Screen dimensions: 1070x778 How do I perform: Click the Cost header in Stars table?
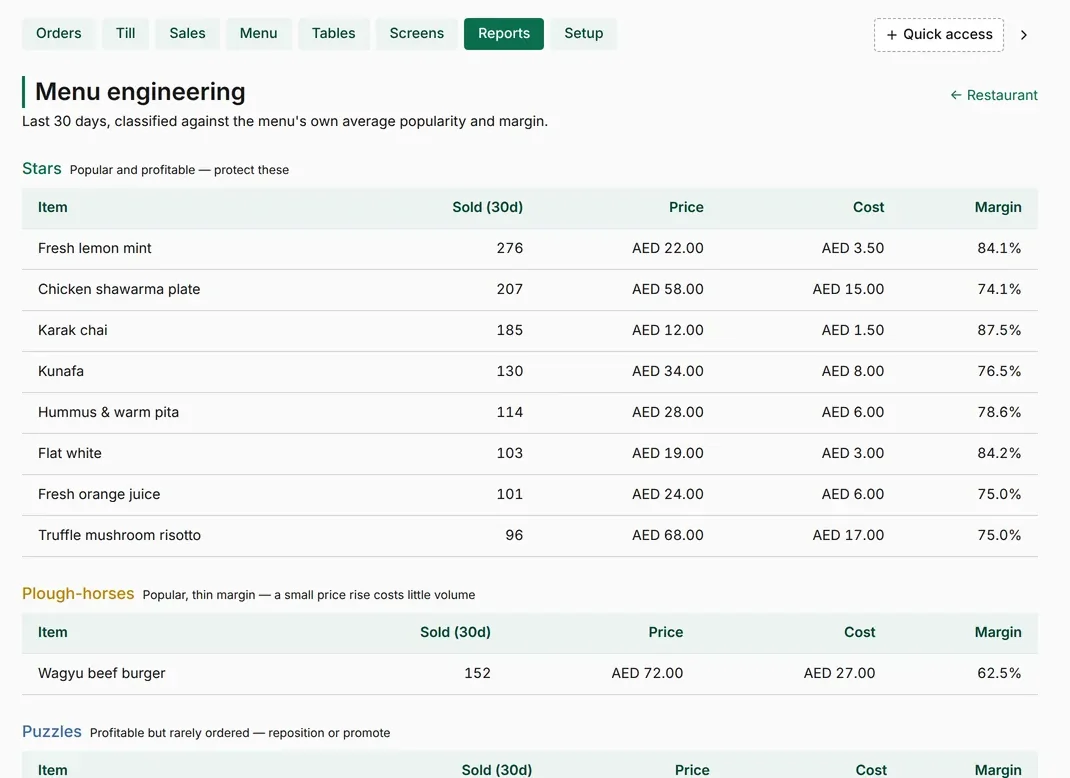[868, 207]
